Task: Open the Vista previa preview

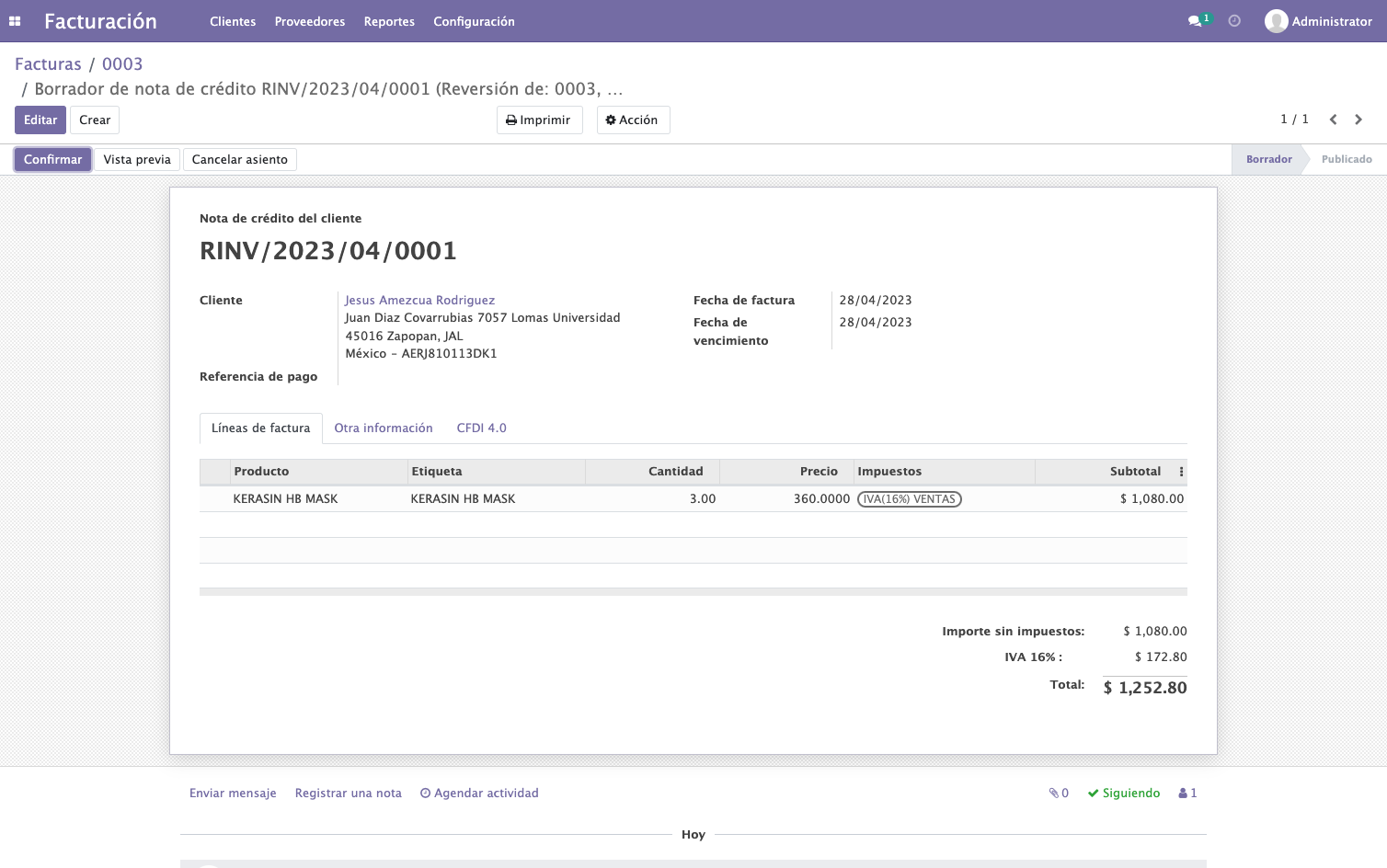Action: [x=137, y=160]
